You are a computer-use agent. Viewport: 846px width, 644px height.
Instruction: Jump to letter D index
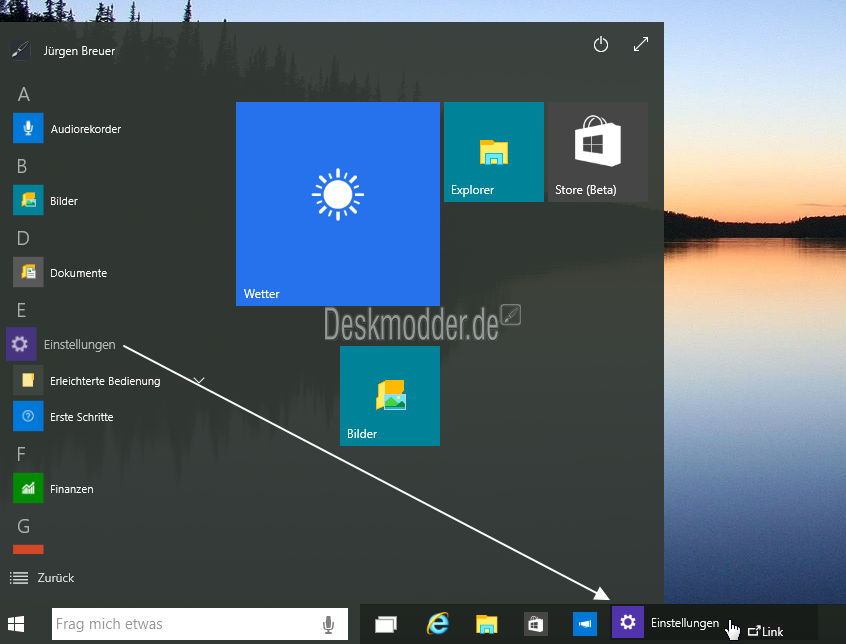point(23,238)
